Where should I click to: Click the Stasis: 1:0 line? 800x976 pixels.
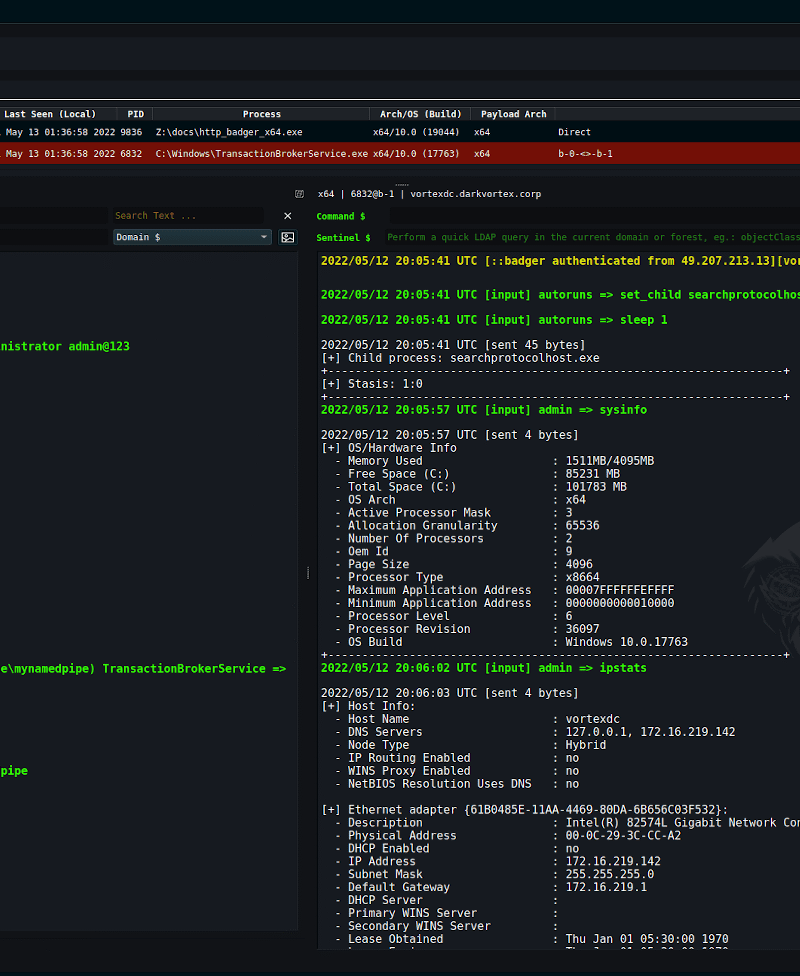click(372, 384)
